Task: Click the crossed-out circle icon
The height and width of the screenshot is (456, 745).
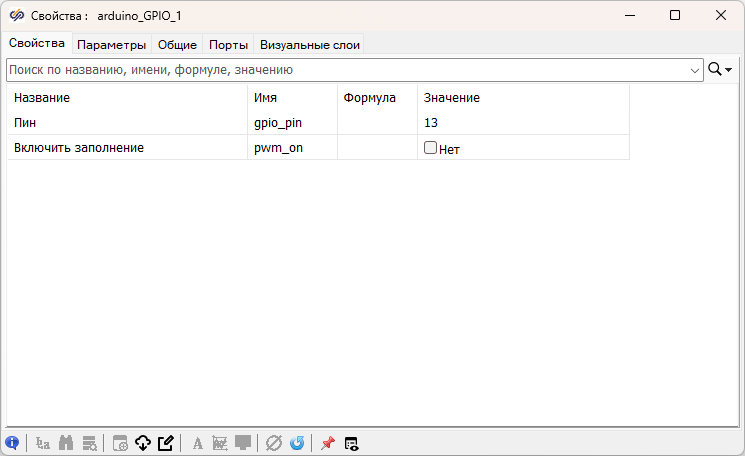Action: [274, 443]
